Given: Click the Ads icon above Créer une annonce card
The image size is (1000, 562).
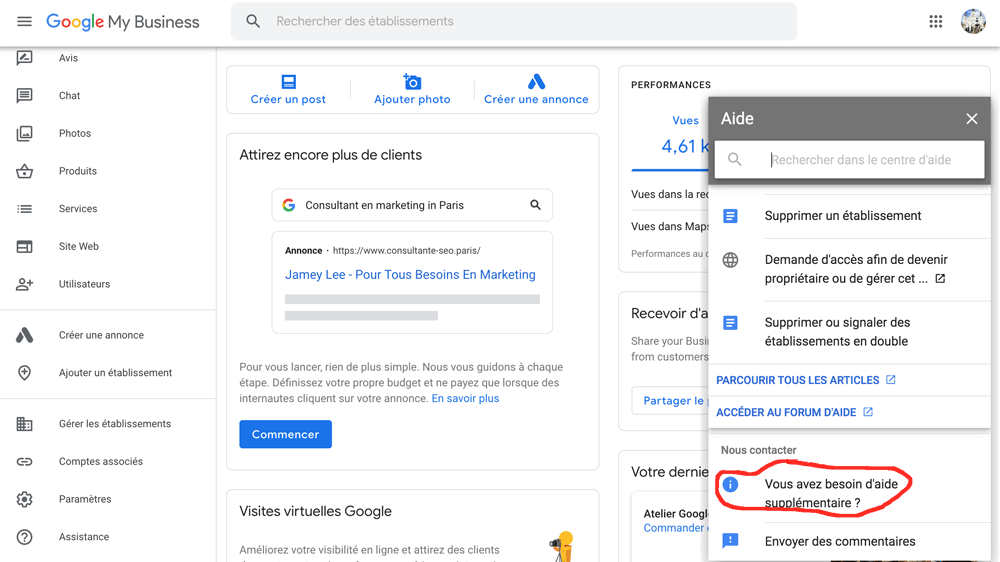Looking at the screenshot, I should [x=536, y=82].
